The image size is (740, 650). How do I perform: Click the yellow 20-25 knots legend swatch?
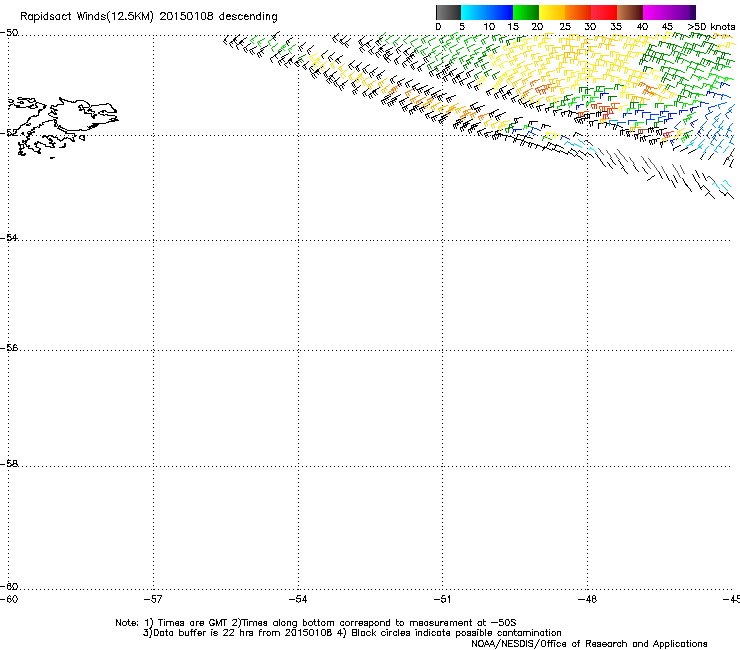[x=552, y=12]
